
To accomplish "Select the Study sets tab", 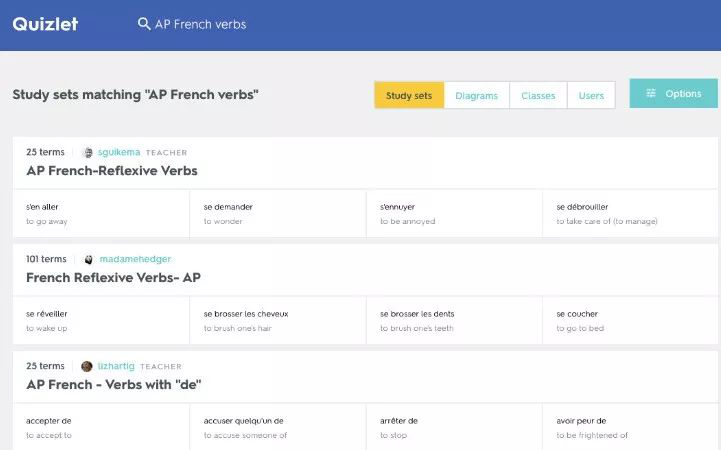I will (x=409, y=96).
